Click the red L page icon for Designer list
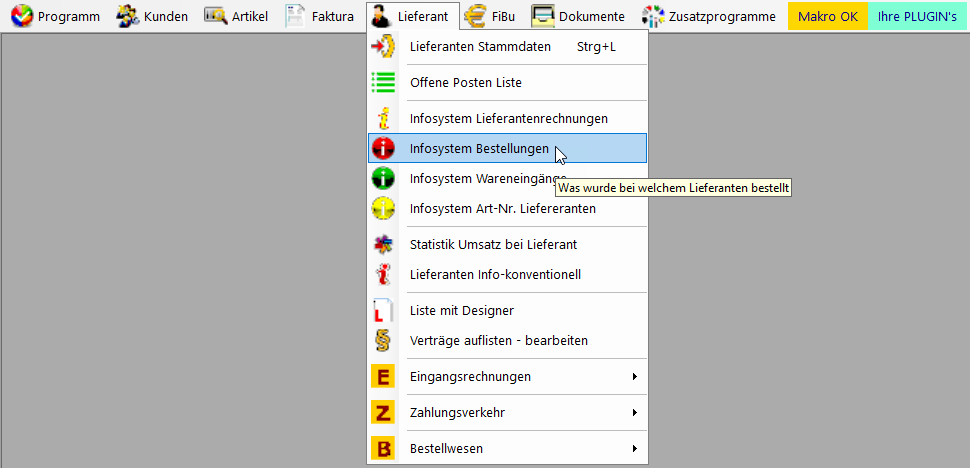Image resolution: width=970 pixels, height=468 pixels. point(383,310)
